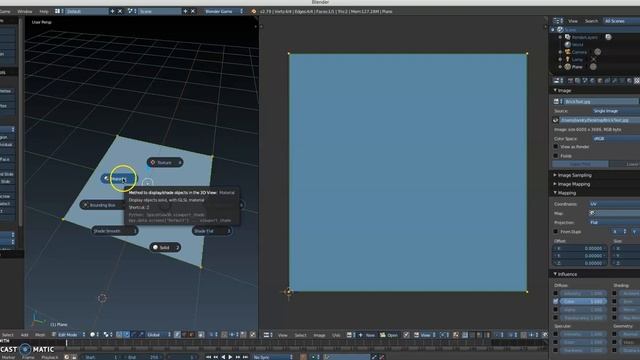Open View menu in outliner header

(573, 21)
